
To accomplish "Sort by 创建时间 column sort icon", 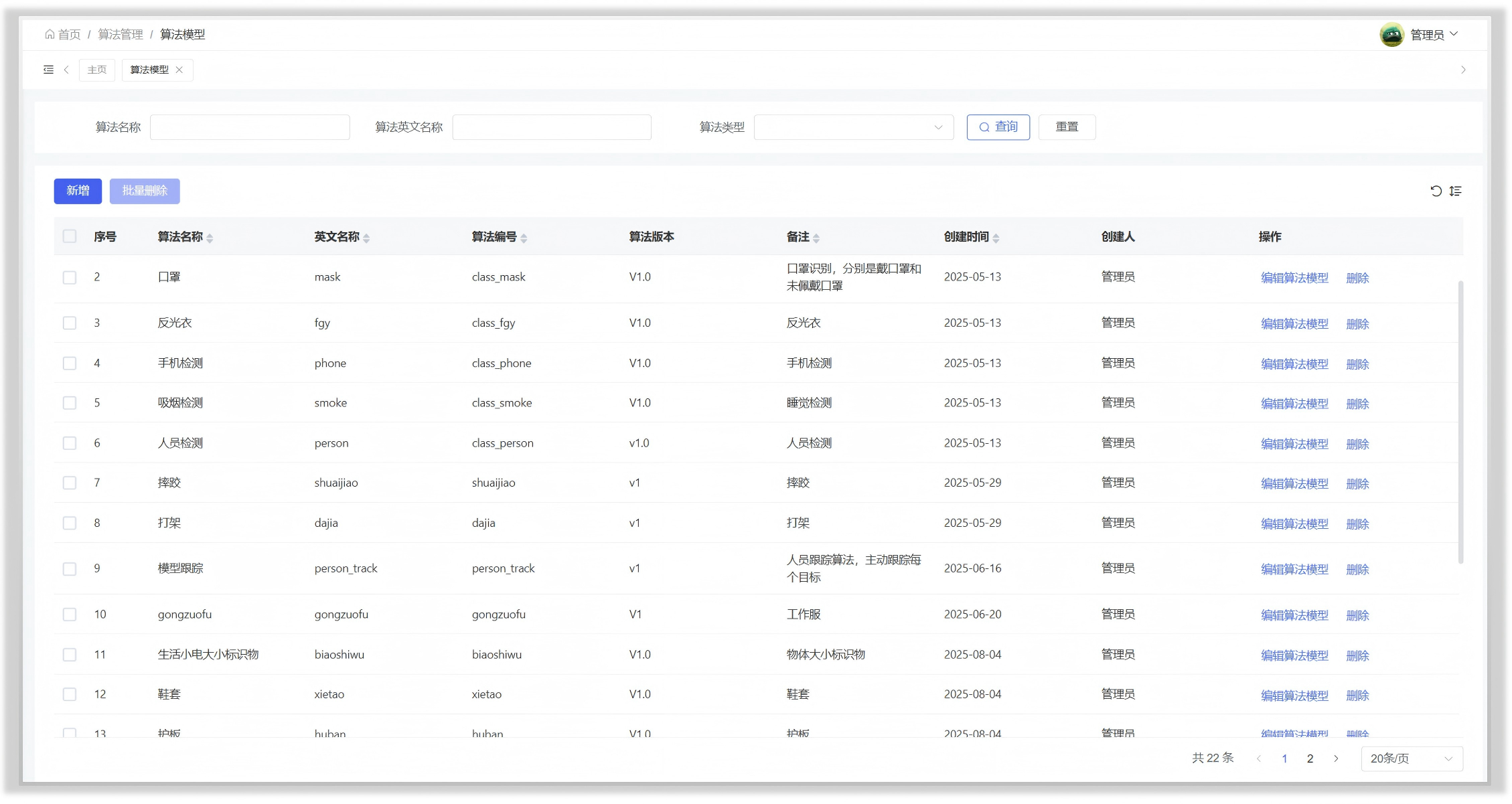I will pyautogui.click(x=996, y=238).
